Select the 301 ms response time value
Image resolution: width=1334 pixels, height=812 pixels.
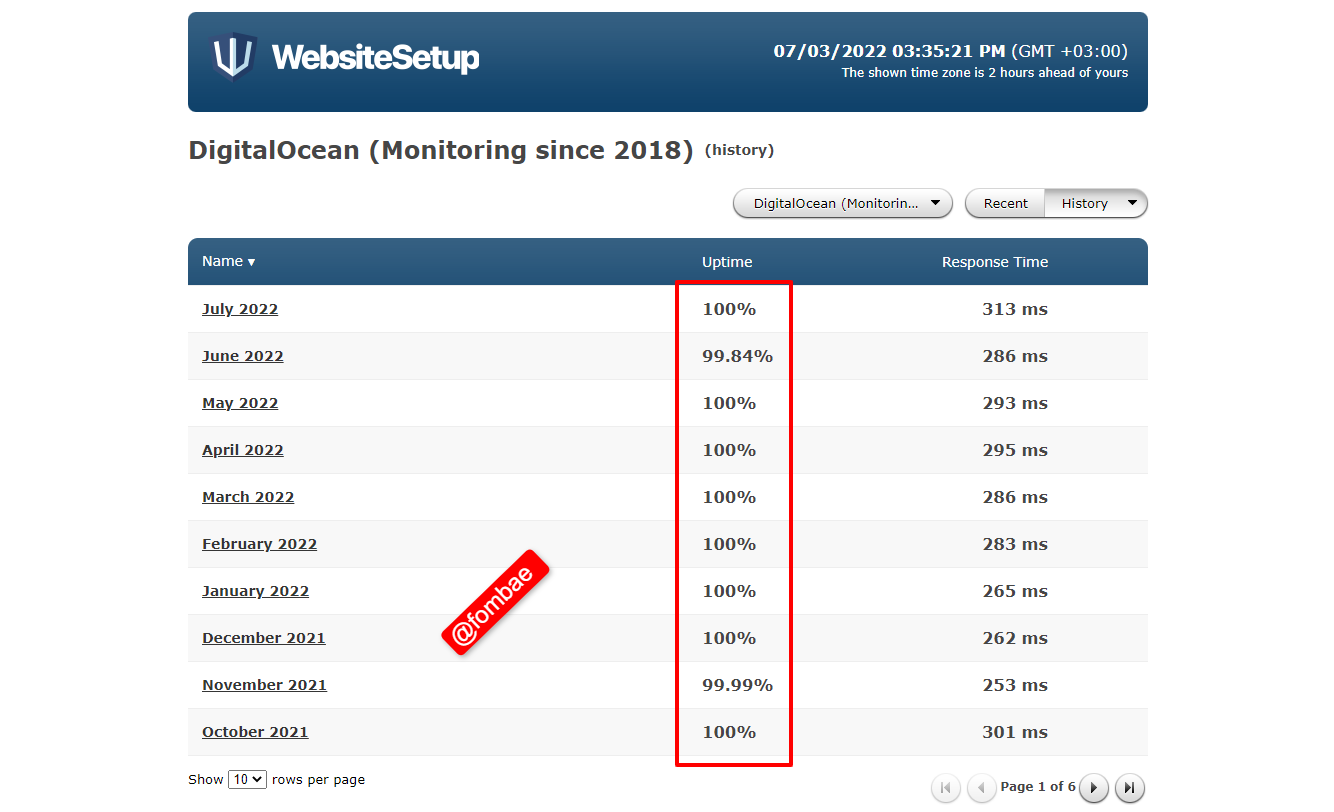coord(1015,732)
